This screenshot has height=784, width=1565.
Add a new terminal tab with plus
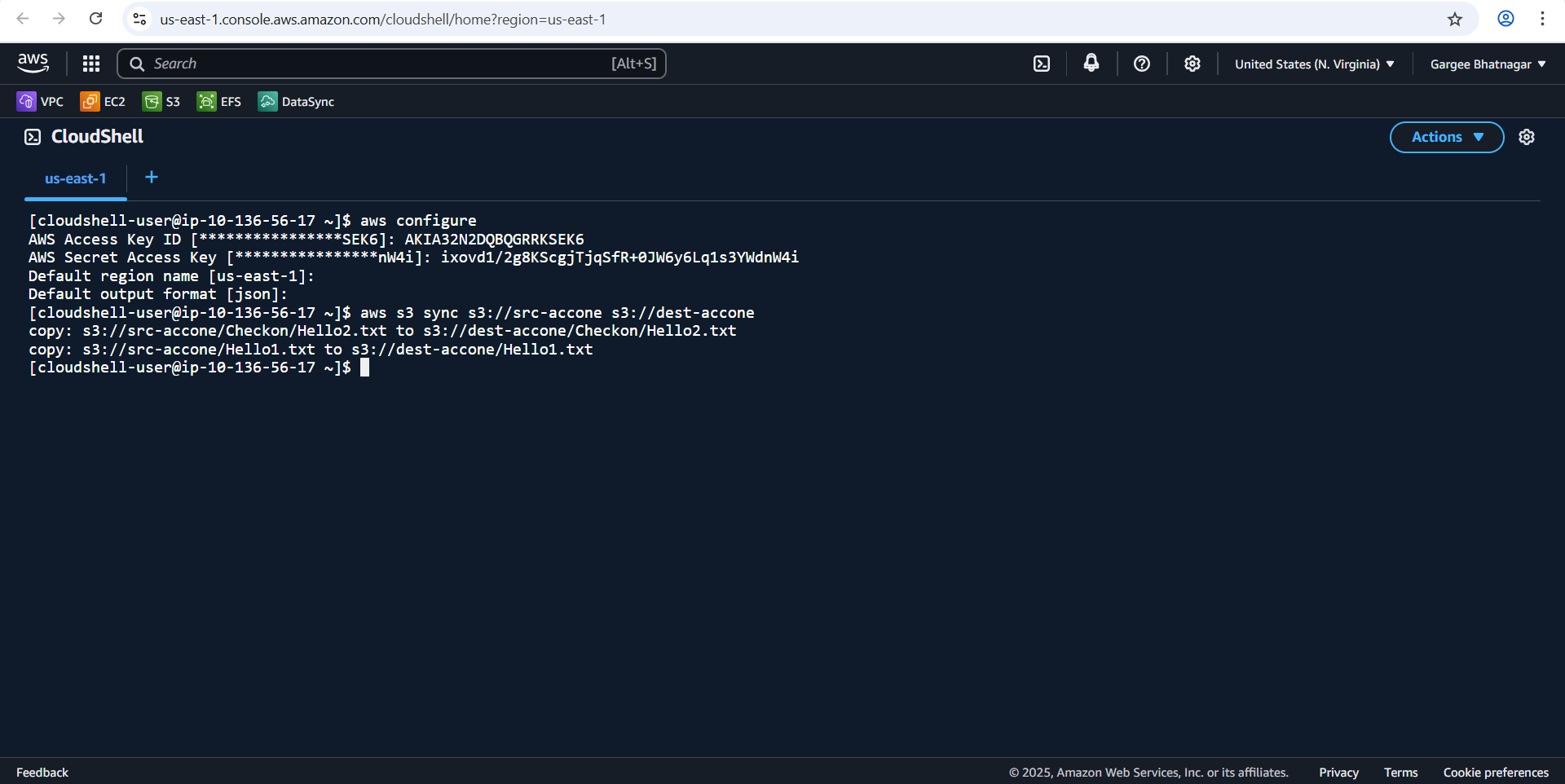152,177
